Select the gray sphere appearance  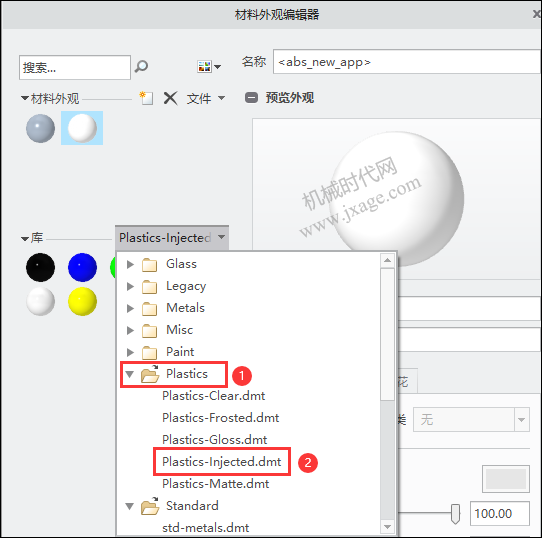click(40, 128)
